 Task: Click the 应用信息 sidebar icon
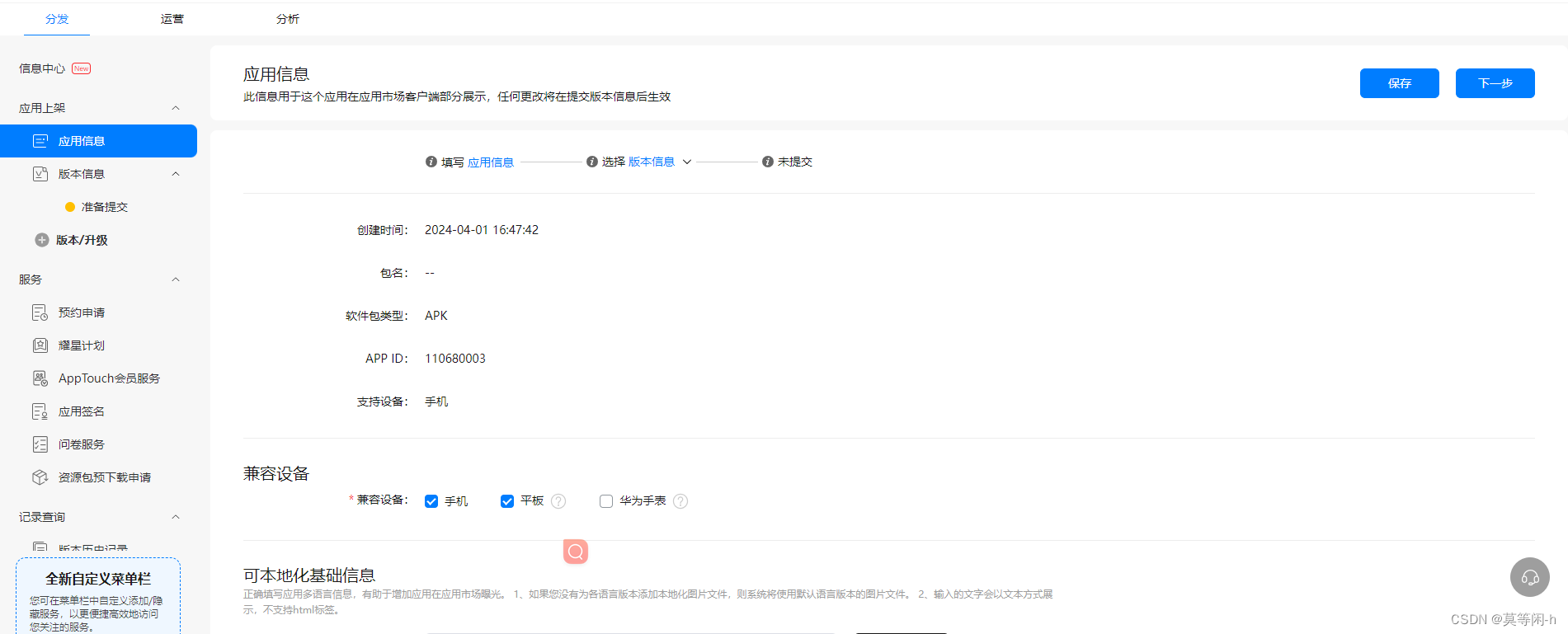(x=40, y=141)
